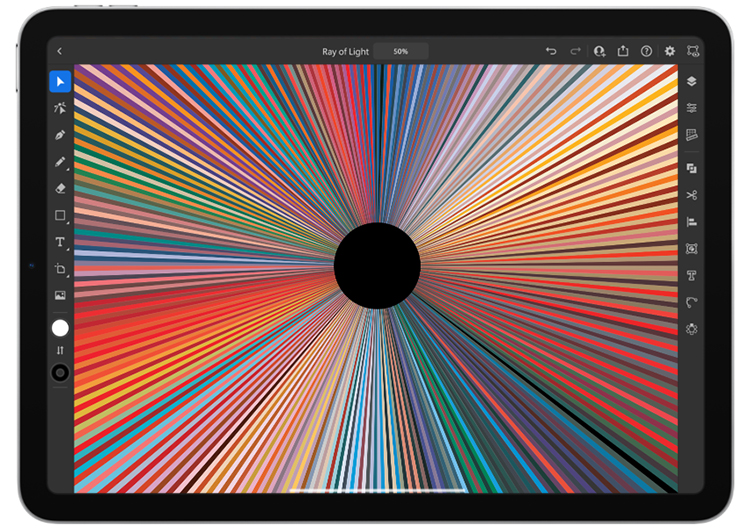Select the Artboard tool
This screenshot has width=750, height=530.
point(60,269)
